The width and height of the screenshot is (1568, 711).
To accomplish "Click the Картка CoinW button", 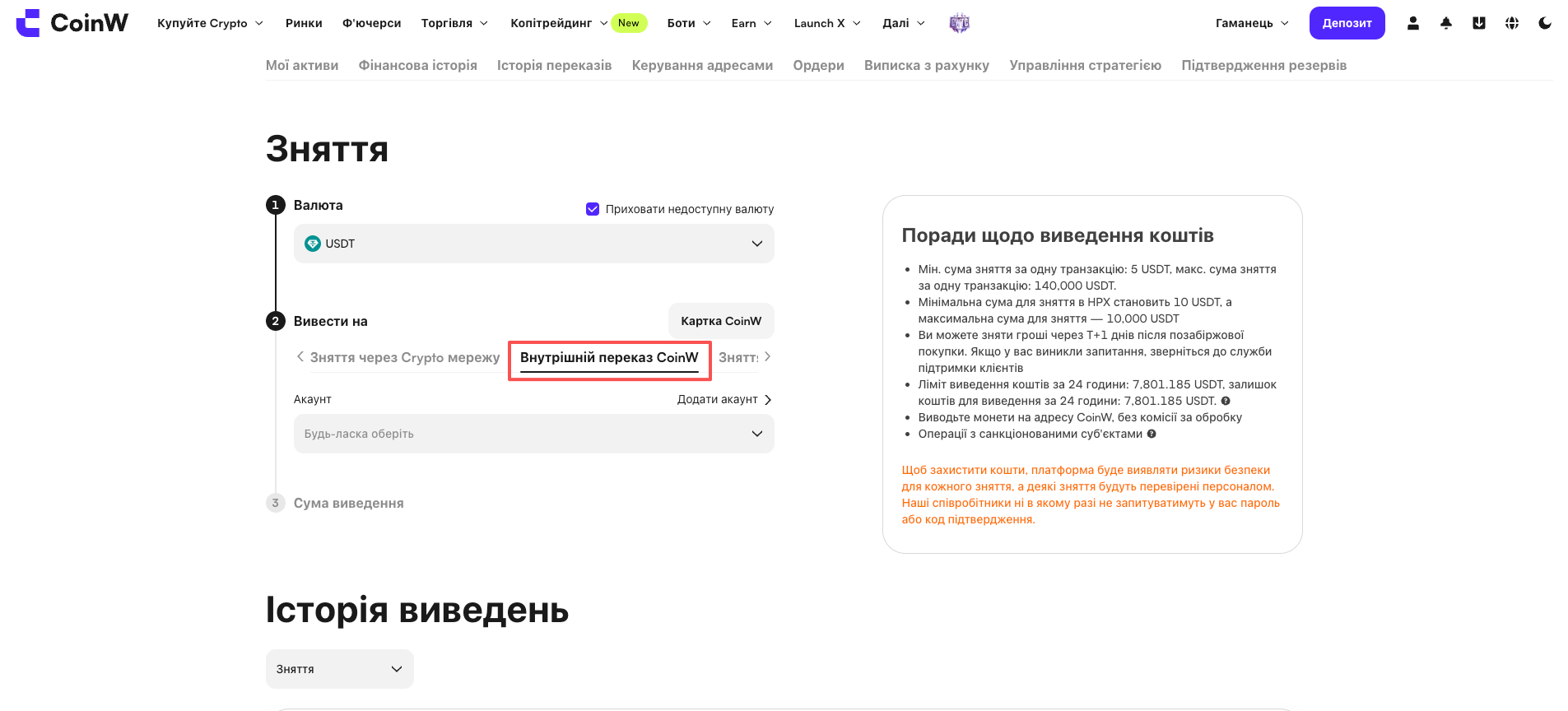I will click(721, 321).
